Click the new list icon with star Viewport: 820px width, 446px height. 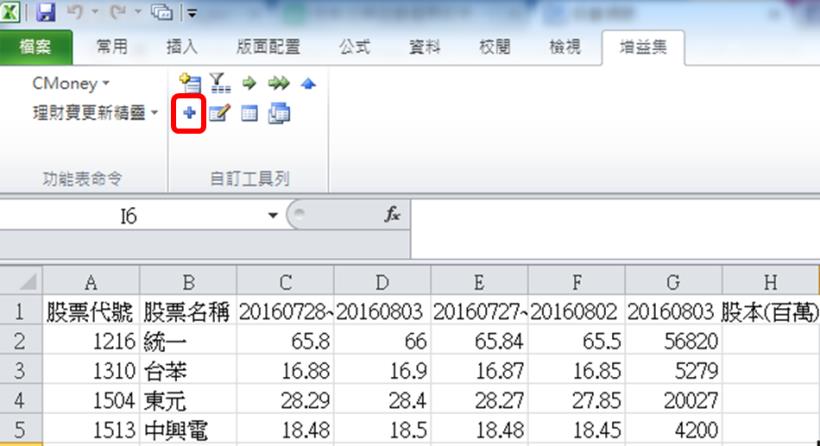tap(190, 83)
